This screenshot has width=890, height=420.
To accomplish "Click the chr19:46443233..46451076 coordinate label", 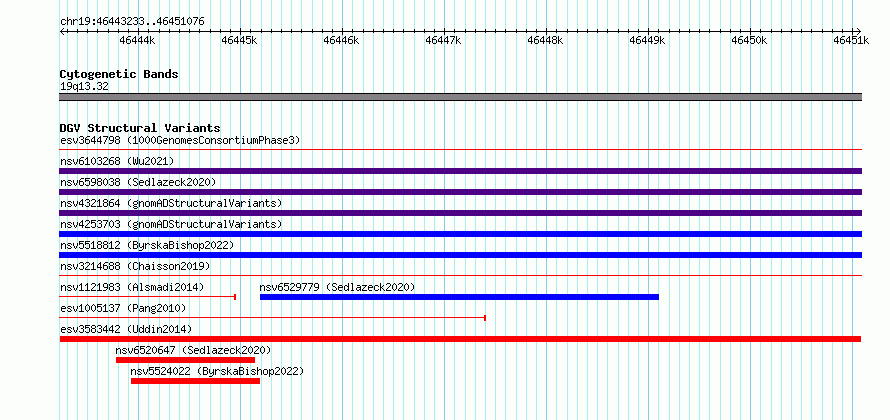I will click(x=132, y=22).
